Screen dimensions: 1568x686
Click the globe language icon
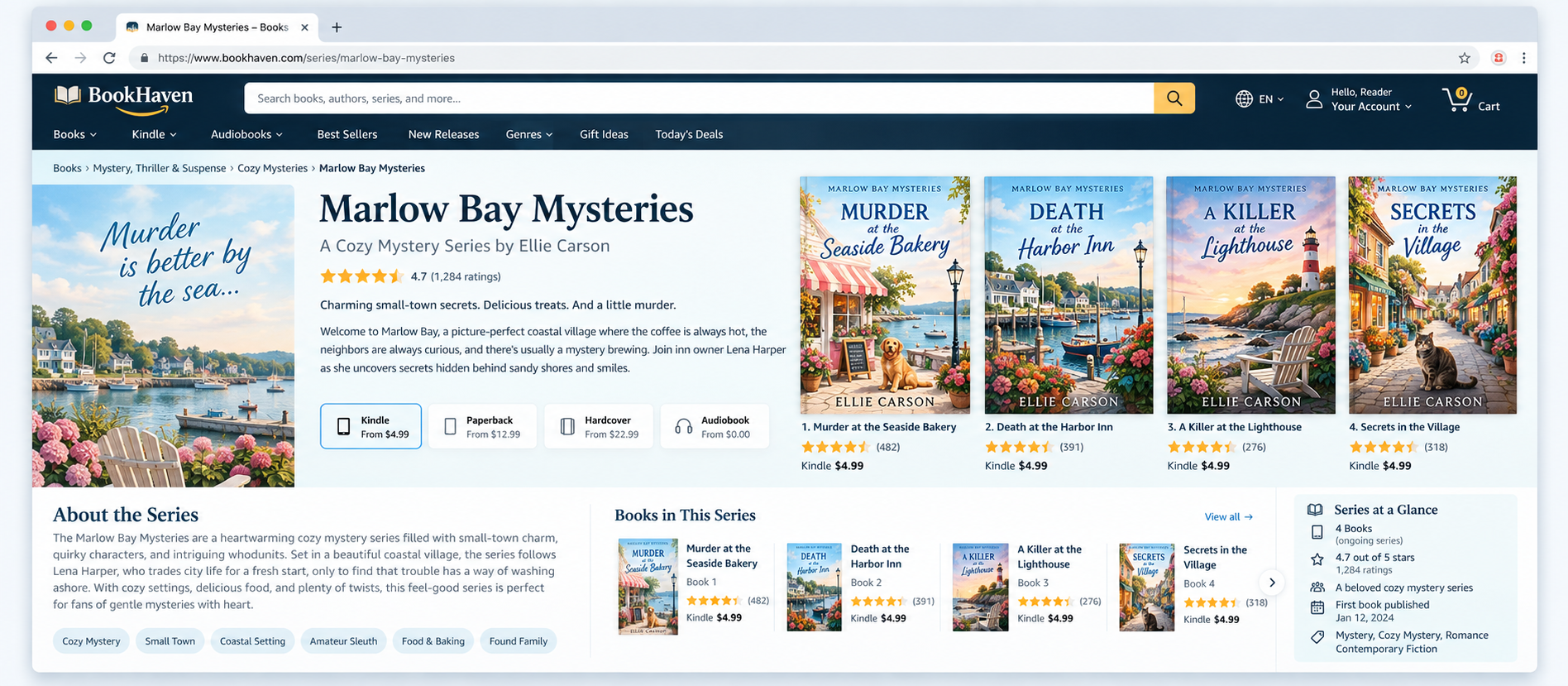coord(1244,99)
